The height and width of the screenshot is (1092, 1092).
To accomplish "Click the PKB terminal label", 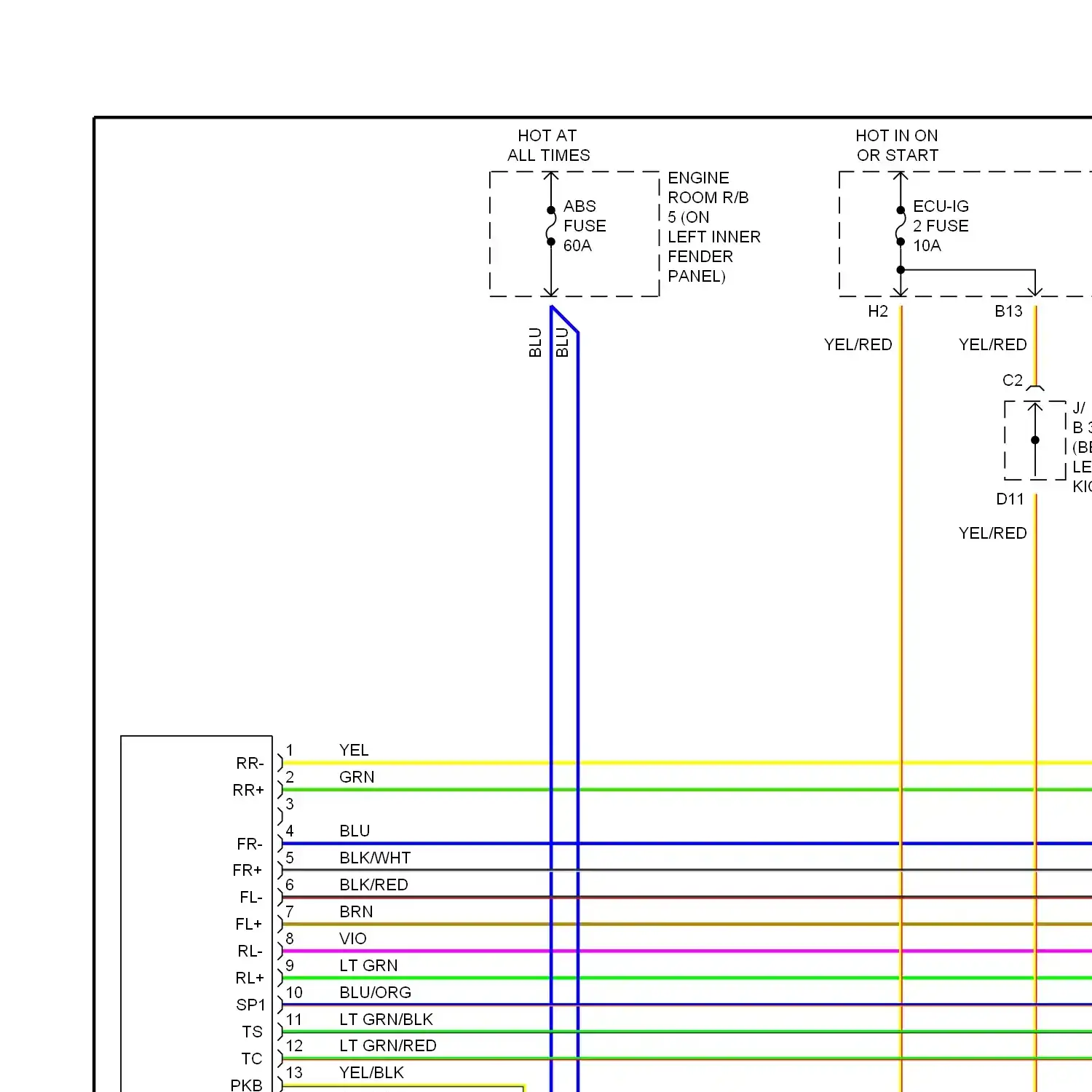I will point(246,1085).
